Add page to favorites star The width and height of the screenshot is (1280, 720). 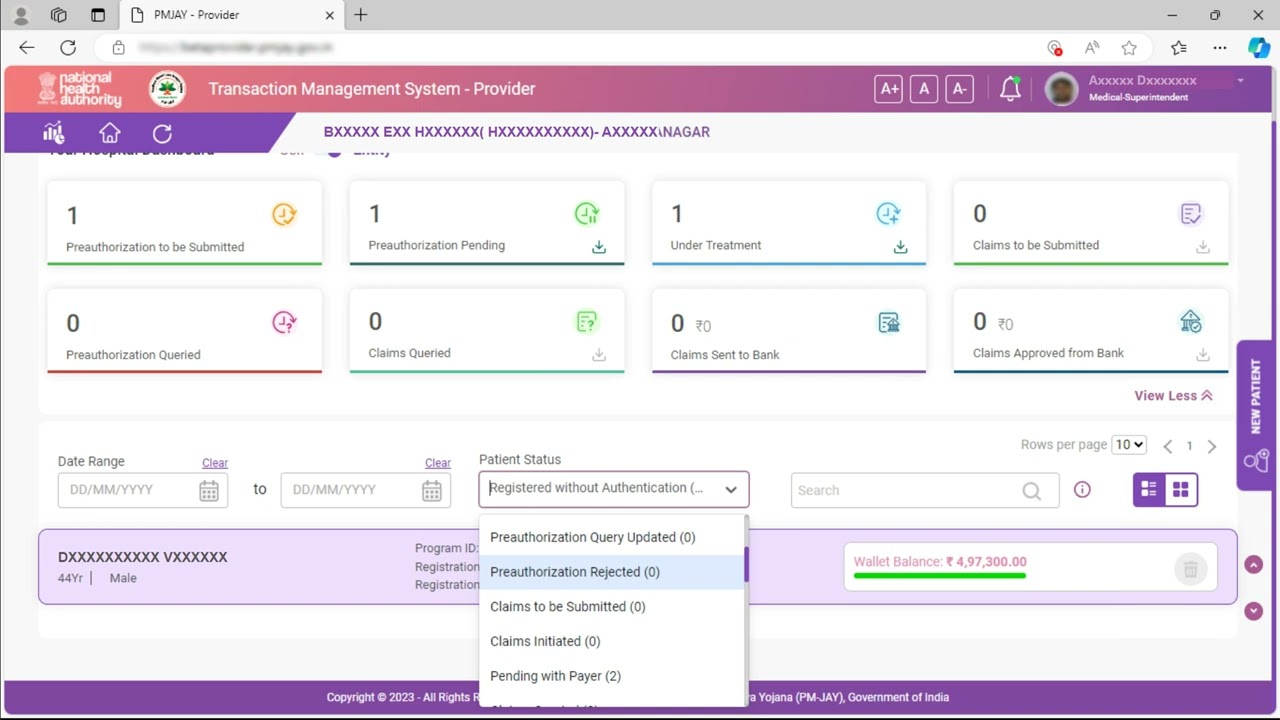point(1129,48)
